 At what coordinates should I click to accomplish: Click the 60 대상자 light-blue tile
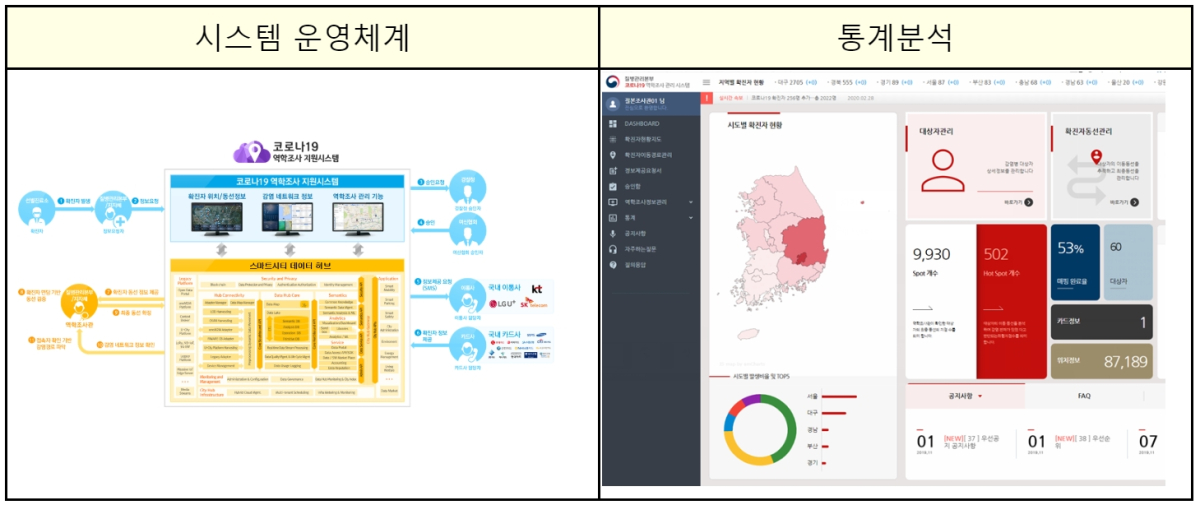pyautogui.click(x=1128, y=261)
